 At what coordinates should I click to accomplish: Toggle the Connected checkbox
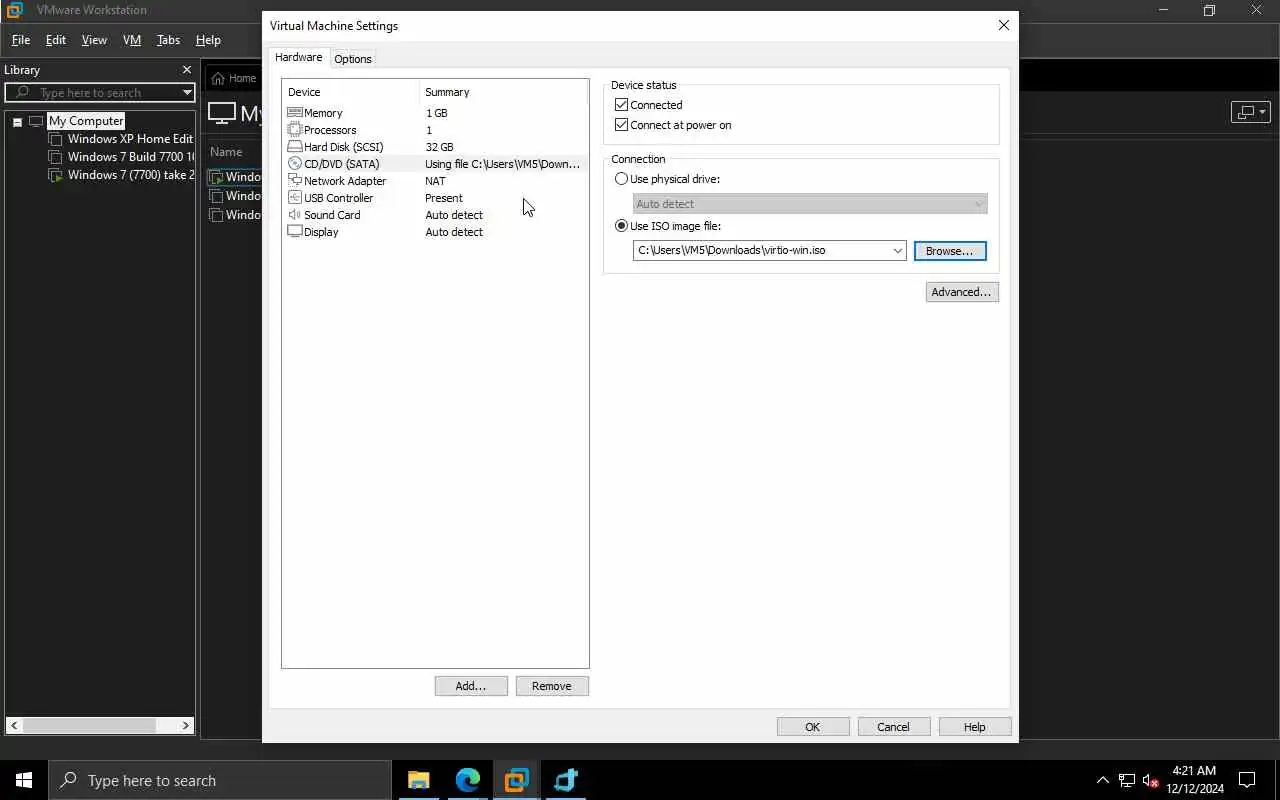click(x=622, y=105)
